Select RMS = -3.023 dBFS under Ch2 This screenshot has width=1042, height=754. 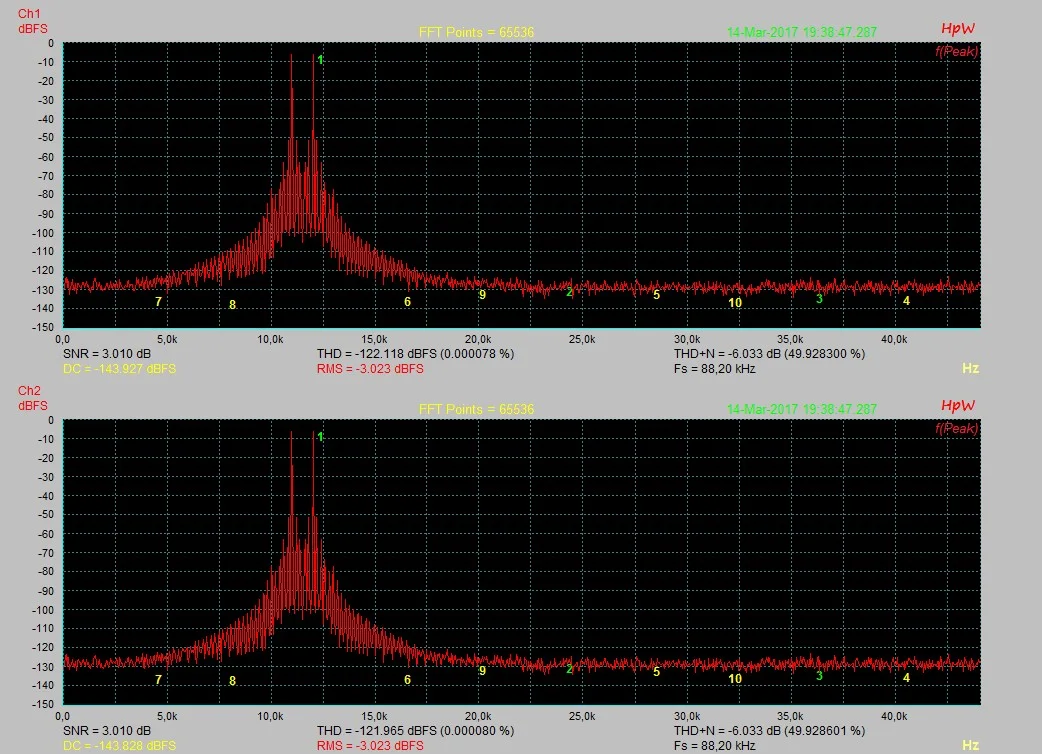click(370, 745)
